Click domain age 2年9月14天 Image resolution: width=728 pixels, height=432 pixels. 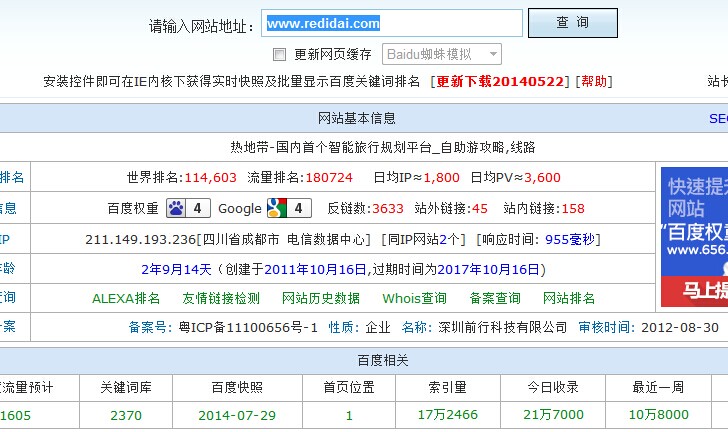176,269
